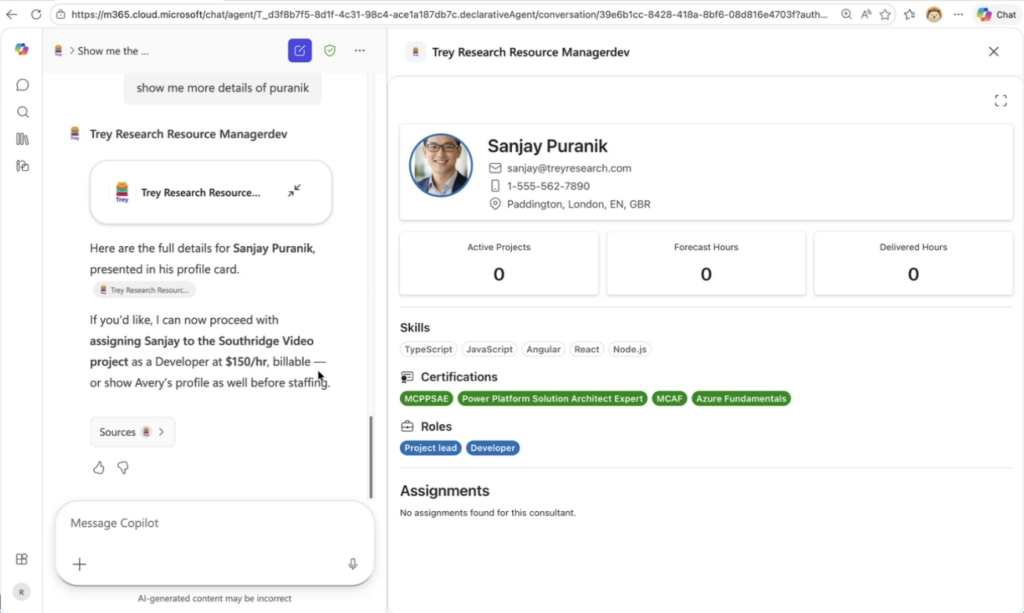Viewport: 1024px width, 613px height.
Task: Click the chat pane vertical scrollbar
Action: tap(371, 455)
